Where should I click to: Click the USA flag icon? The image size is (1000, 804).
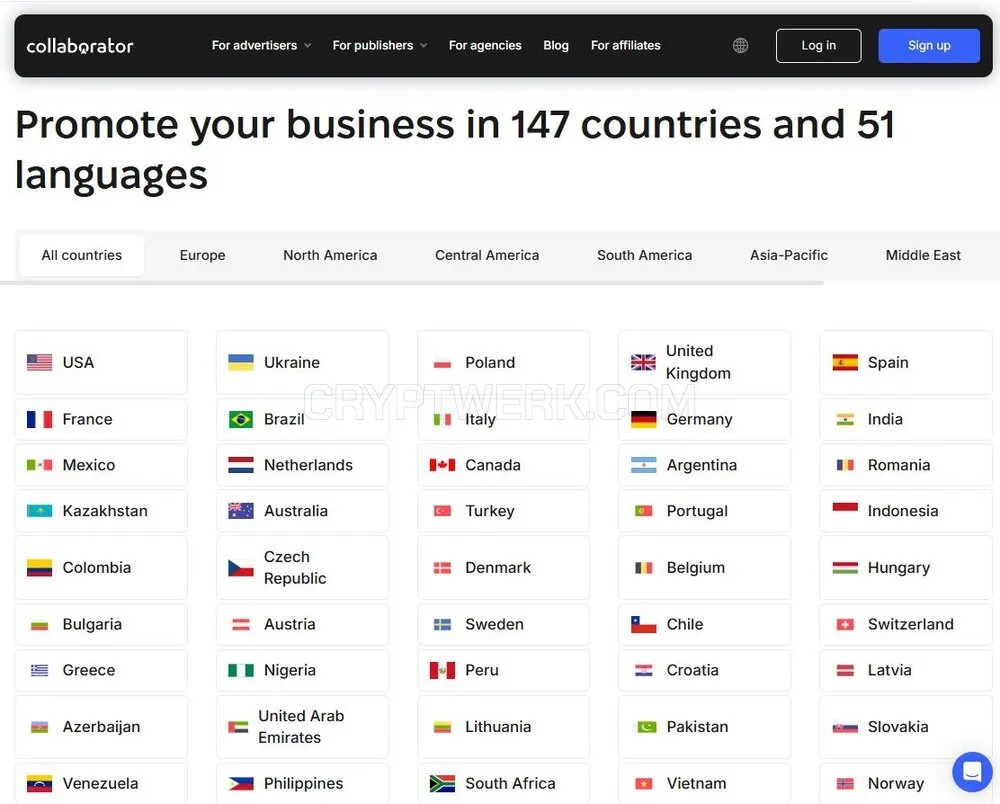(x=40, y=362)
